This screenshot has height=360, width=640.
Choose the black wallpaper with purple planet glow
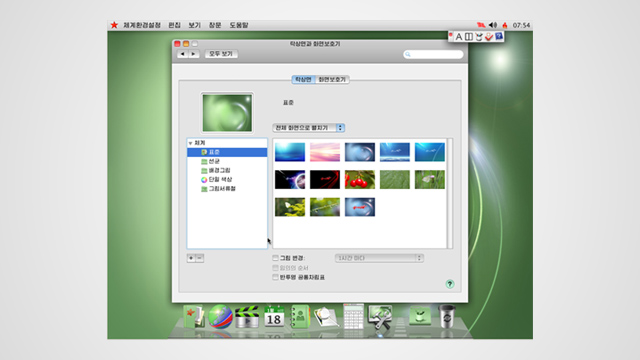point(290,180)
